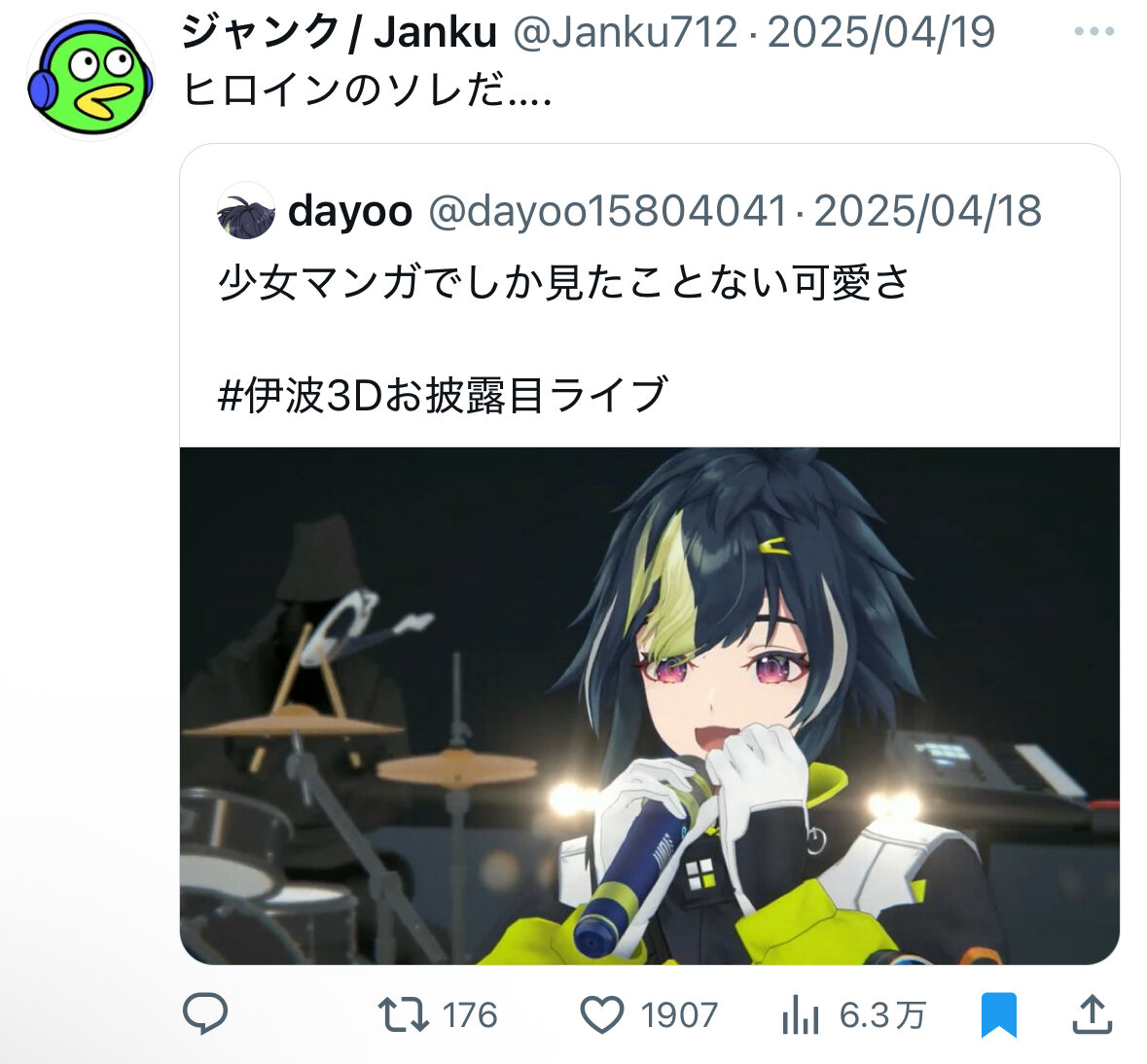Viewport: 1147px width, 1064px height.
Task: Toggle the blue bookmark icon
Action: 998,1014
